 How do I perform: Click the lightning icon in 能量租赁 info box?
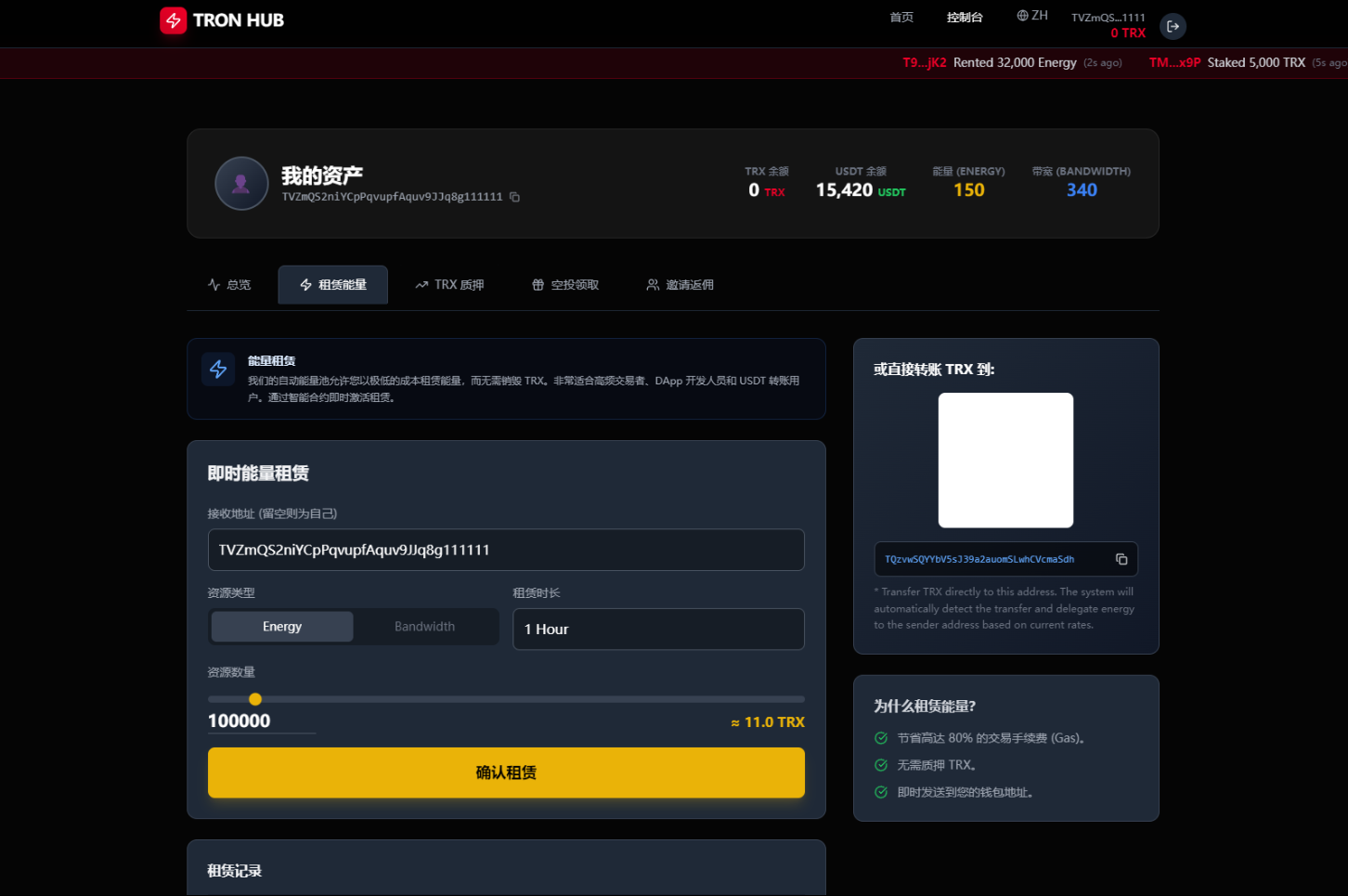[218, 369]
